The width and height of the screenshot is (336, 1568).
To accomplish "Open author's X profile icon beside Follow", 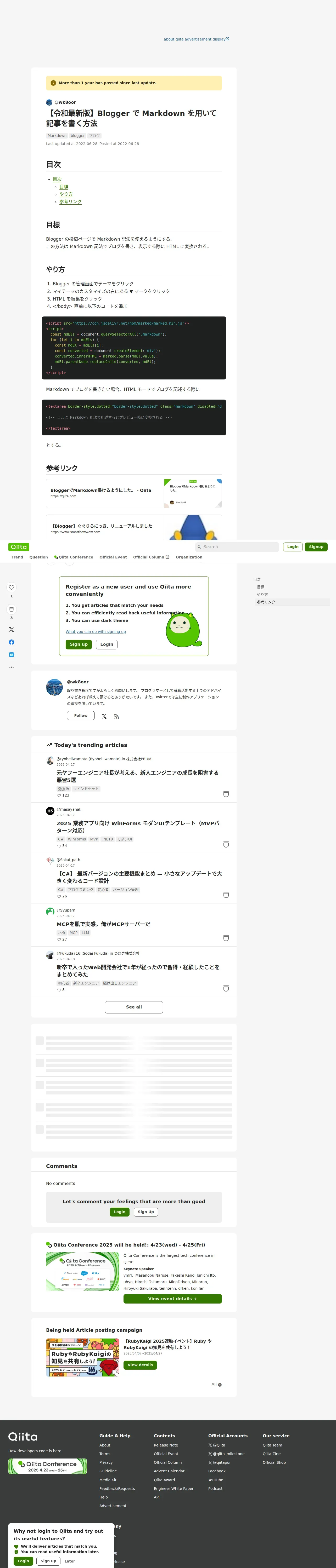I will pyautogui.click(x=104, y=716).
